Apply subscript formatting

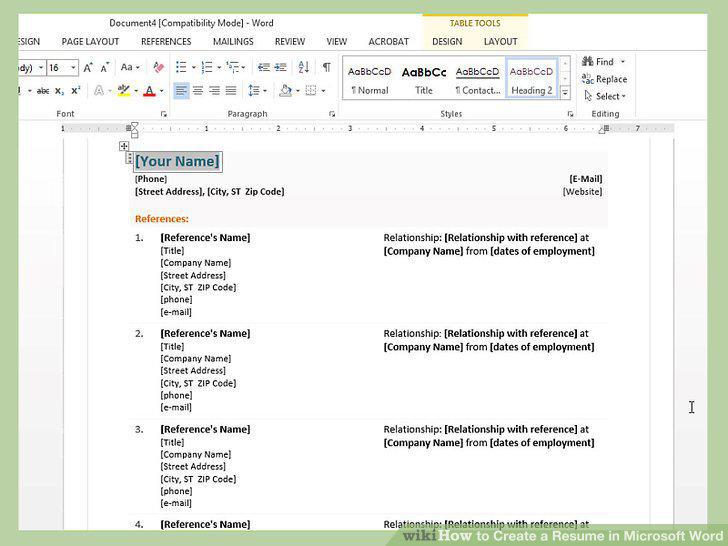pyautogui.click(x=59, y=91)
